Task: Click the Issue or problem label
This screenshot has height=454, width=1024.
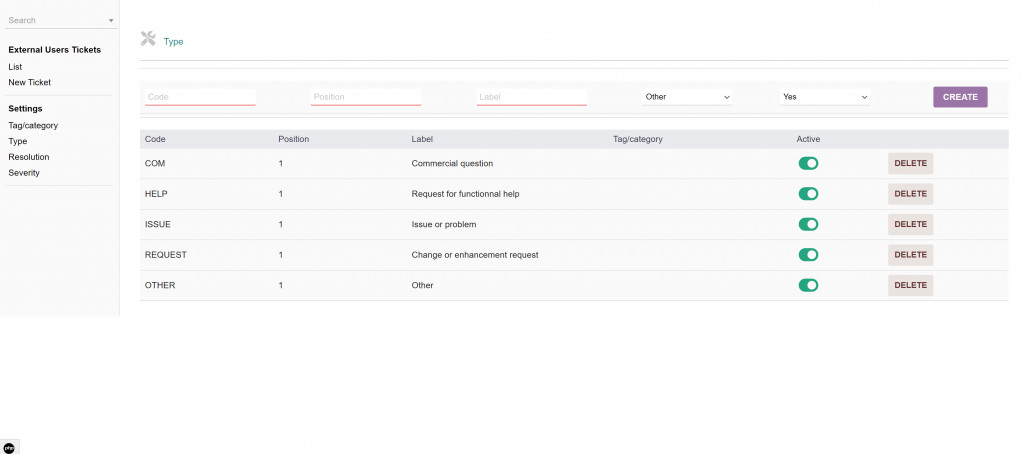Action: [x=443, y=224]
